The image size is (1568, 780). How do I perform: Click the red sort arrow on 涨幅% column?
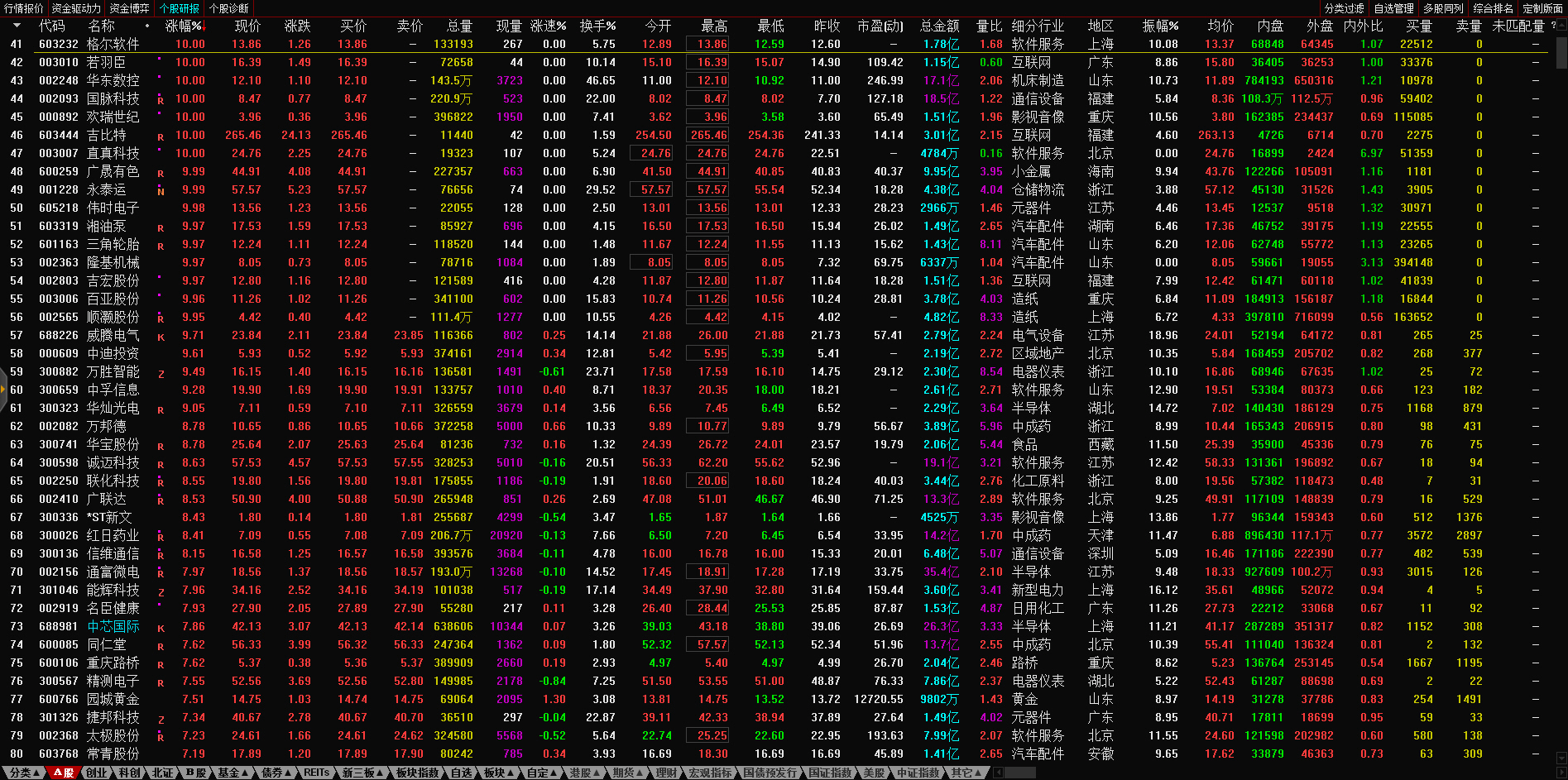pos(204,26)
